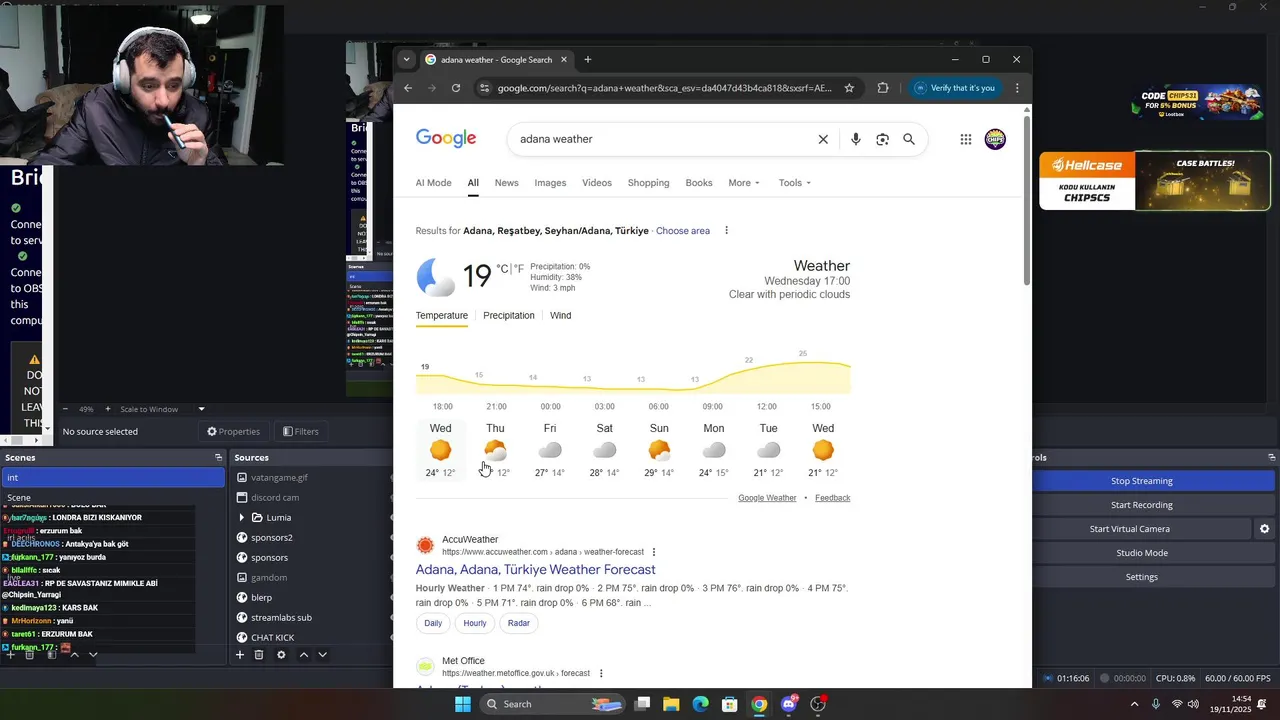Expand the Lumia source group
Viewport: 1280px width, 720px height.
tap(242, 518)
